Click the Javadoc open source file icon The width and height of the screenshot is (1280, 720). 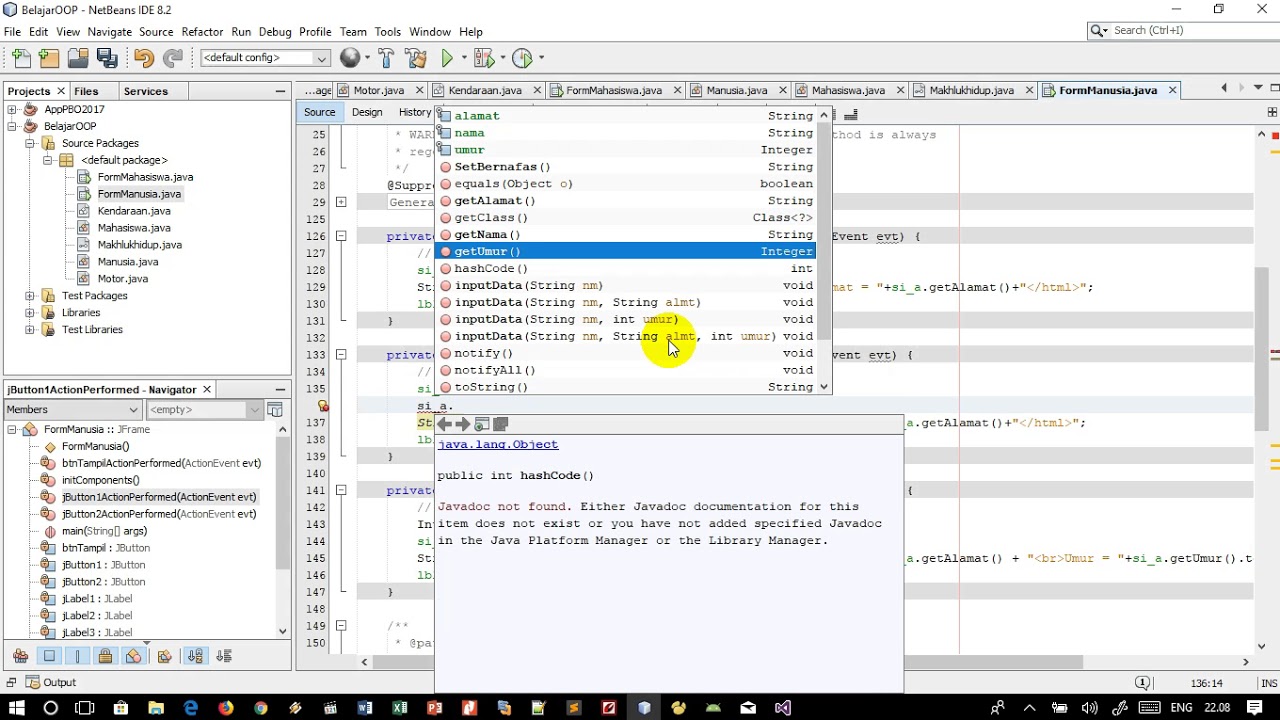point(501,424)
